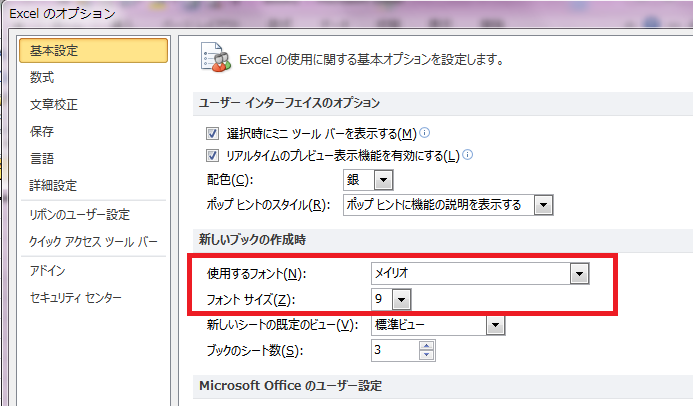Click the メイリオ font name field
This screenshot has width=693, height=406.
click(471, 273)
